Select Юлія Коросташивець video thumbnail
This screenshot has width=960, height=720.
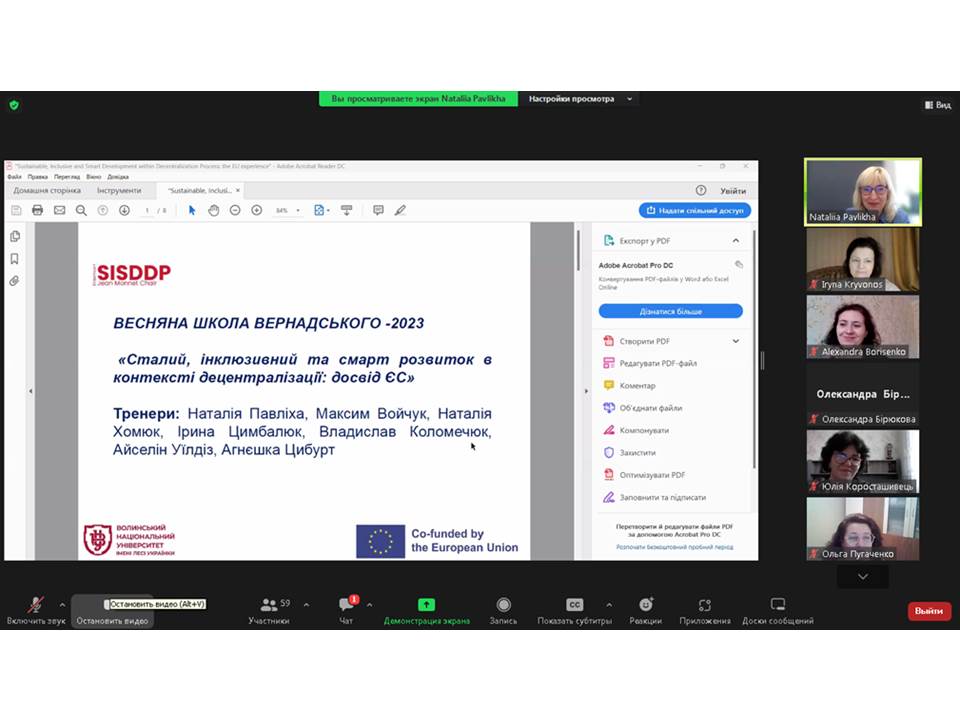point(863,462)
